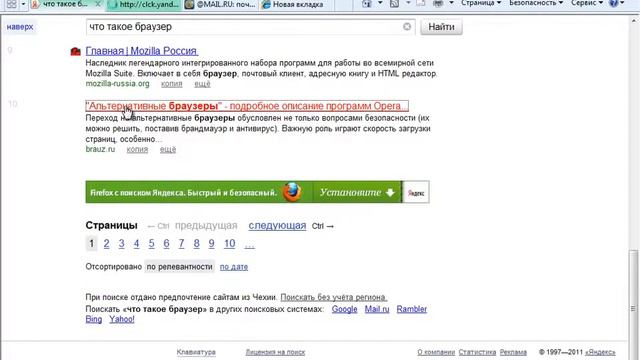
Task: Expand the tab list dropdown arrow
Action: 23,4
